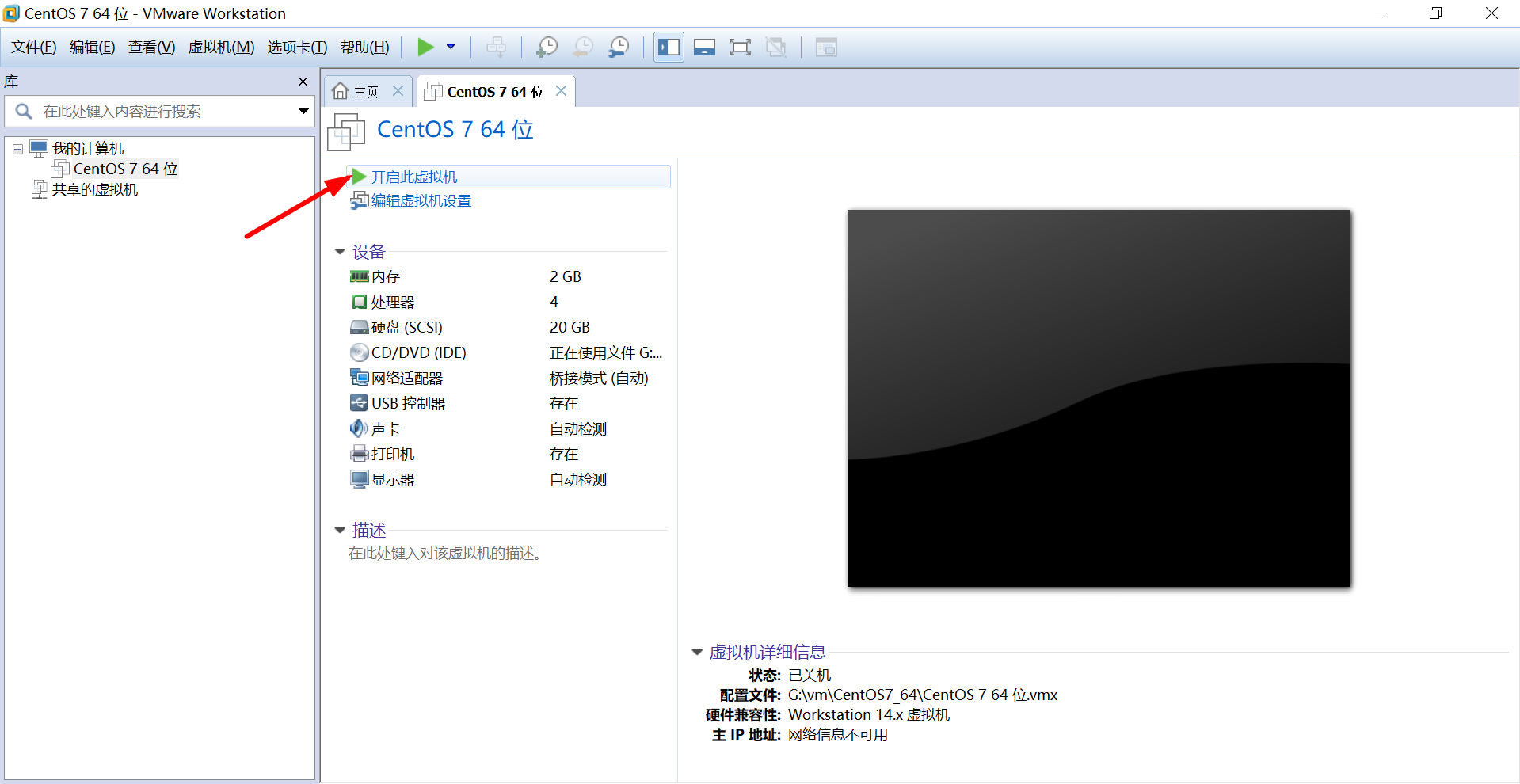The width and height of the screenshot is (1520, 784).
Task: Click the Take Snapshot toolbar icon
Action: (x=547, y=48)
